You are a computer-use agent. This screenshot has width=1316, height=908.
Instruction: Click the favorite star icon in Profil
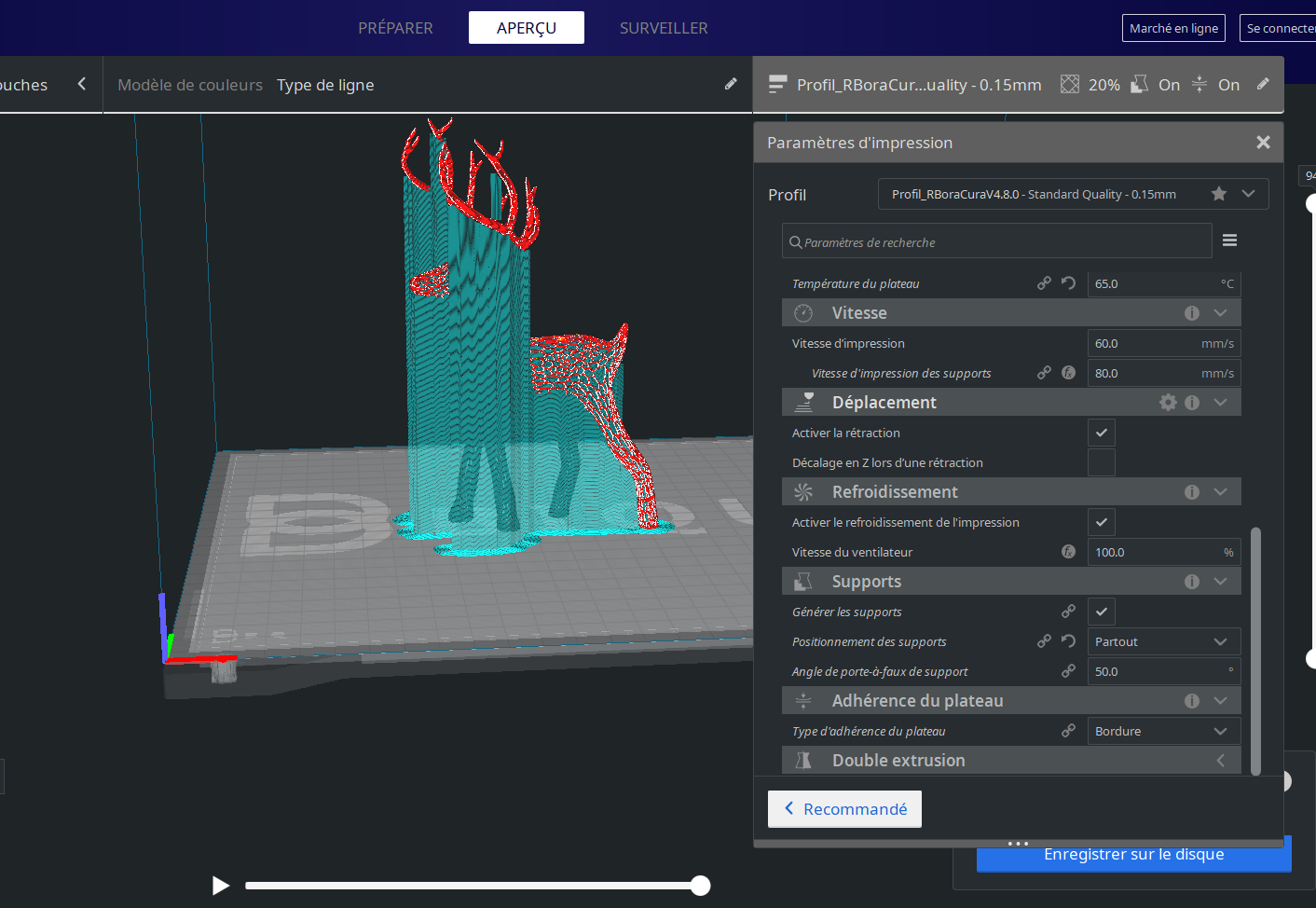[1218, 194]
